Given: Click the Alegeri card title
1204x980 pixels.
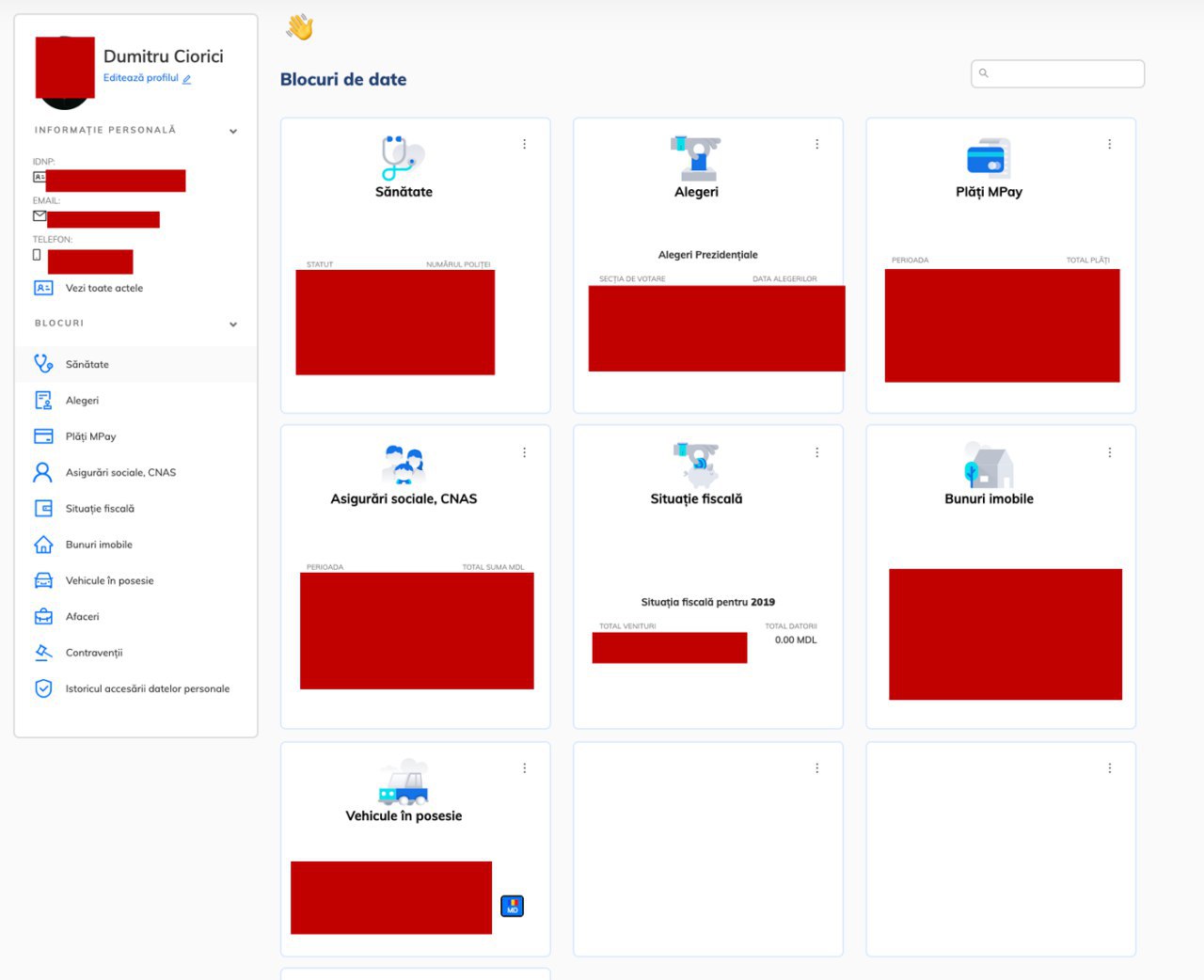Looking at the screenshot, I should tap(696, 192).
